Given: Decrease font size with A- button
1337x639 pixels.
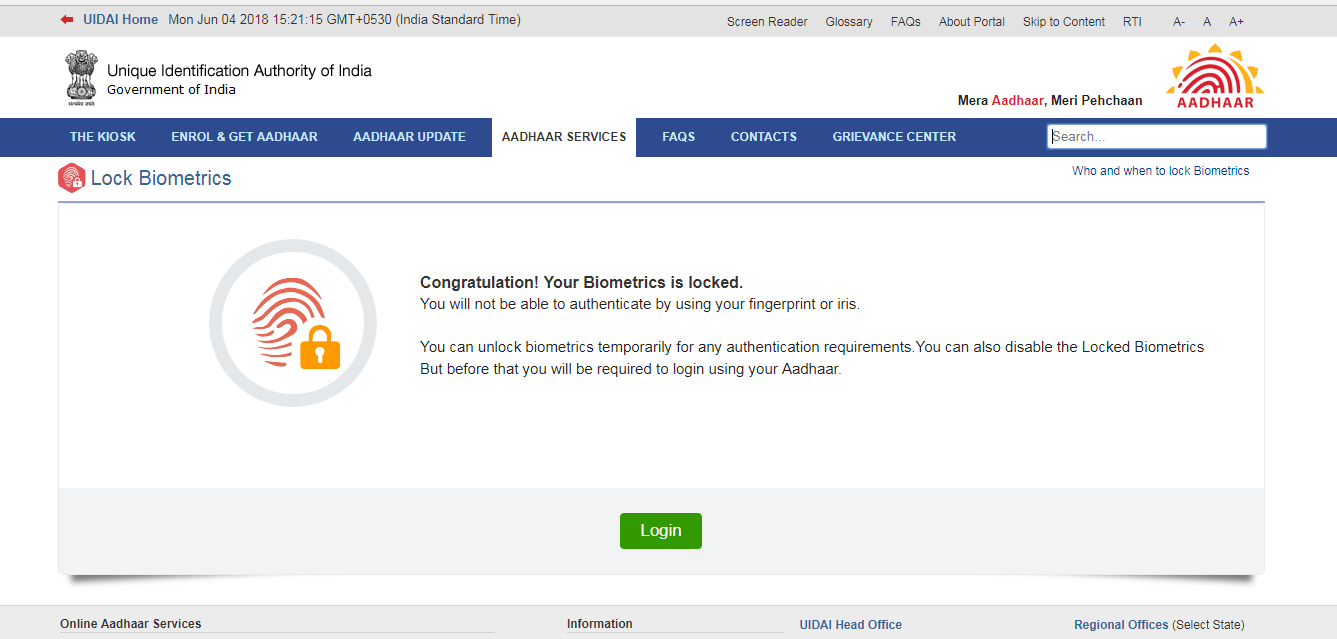Looking at the screenshot, I should coord(1179,22).
